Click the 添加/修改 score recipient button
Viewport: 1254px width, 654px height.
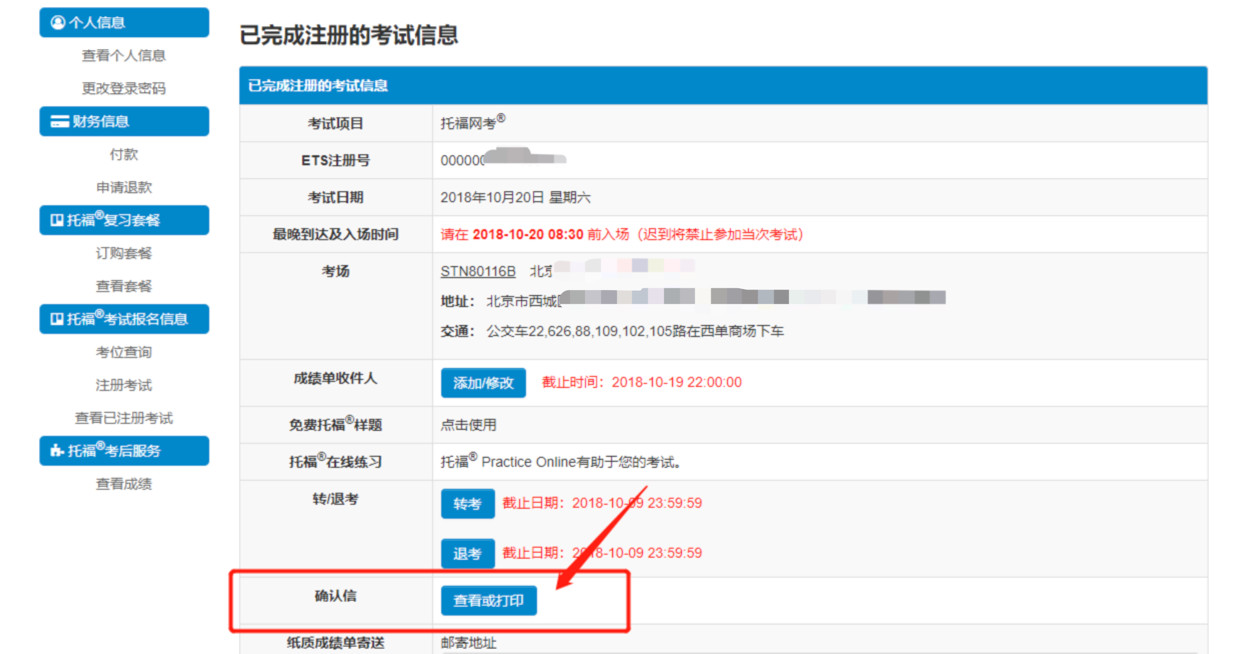[x=483, y=383]
